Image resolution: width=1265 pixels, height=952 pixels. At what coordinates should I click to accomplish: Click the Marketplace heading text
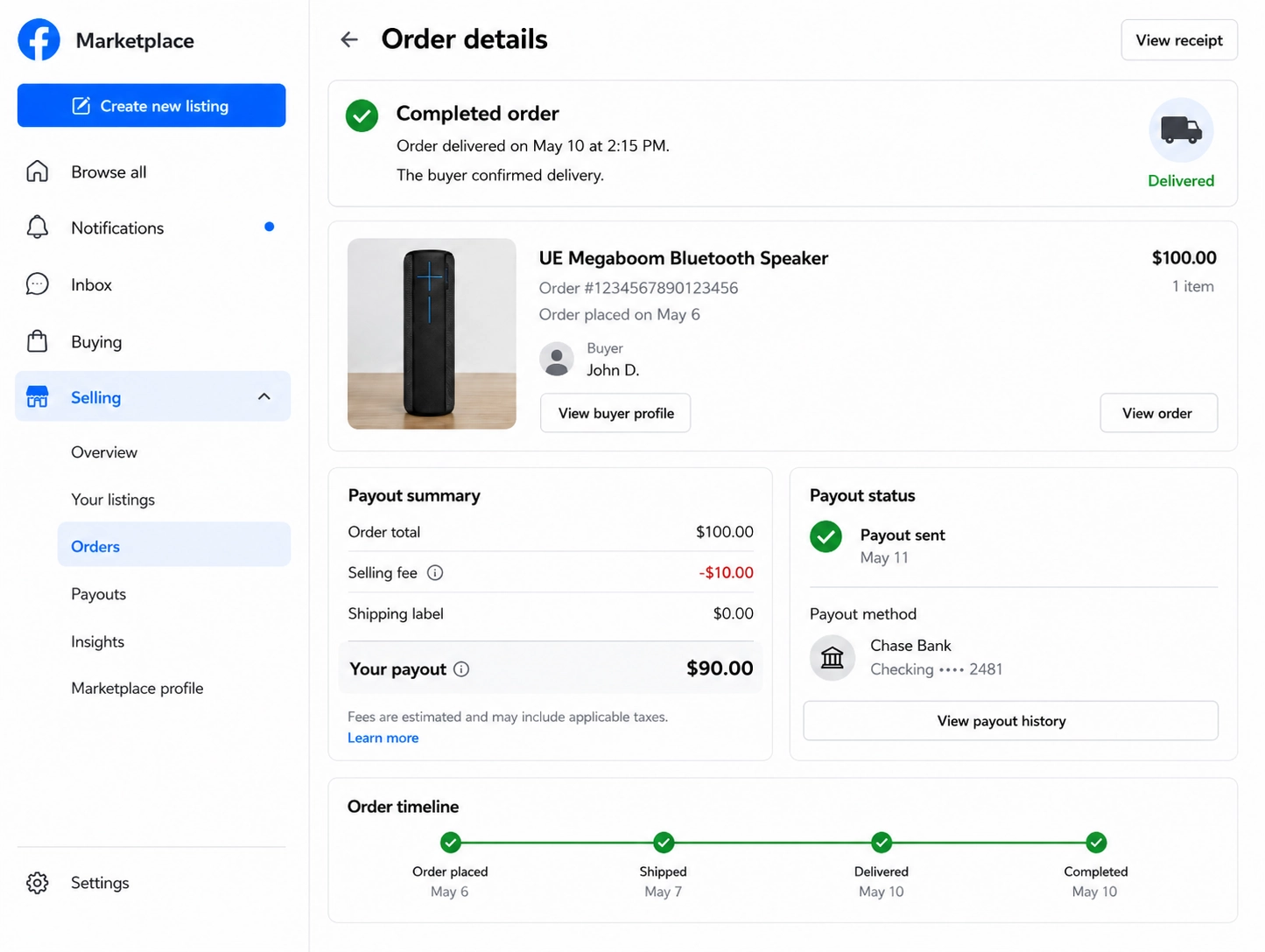pyautogui.click(x=135, y=41)
